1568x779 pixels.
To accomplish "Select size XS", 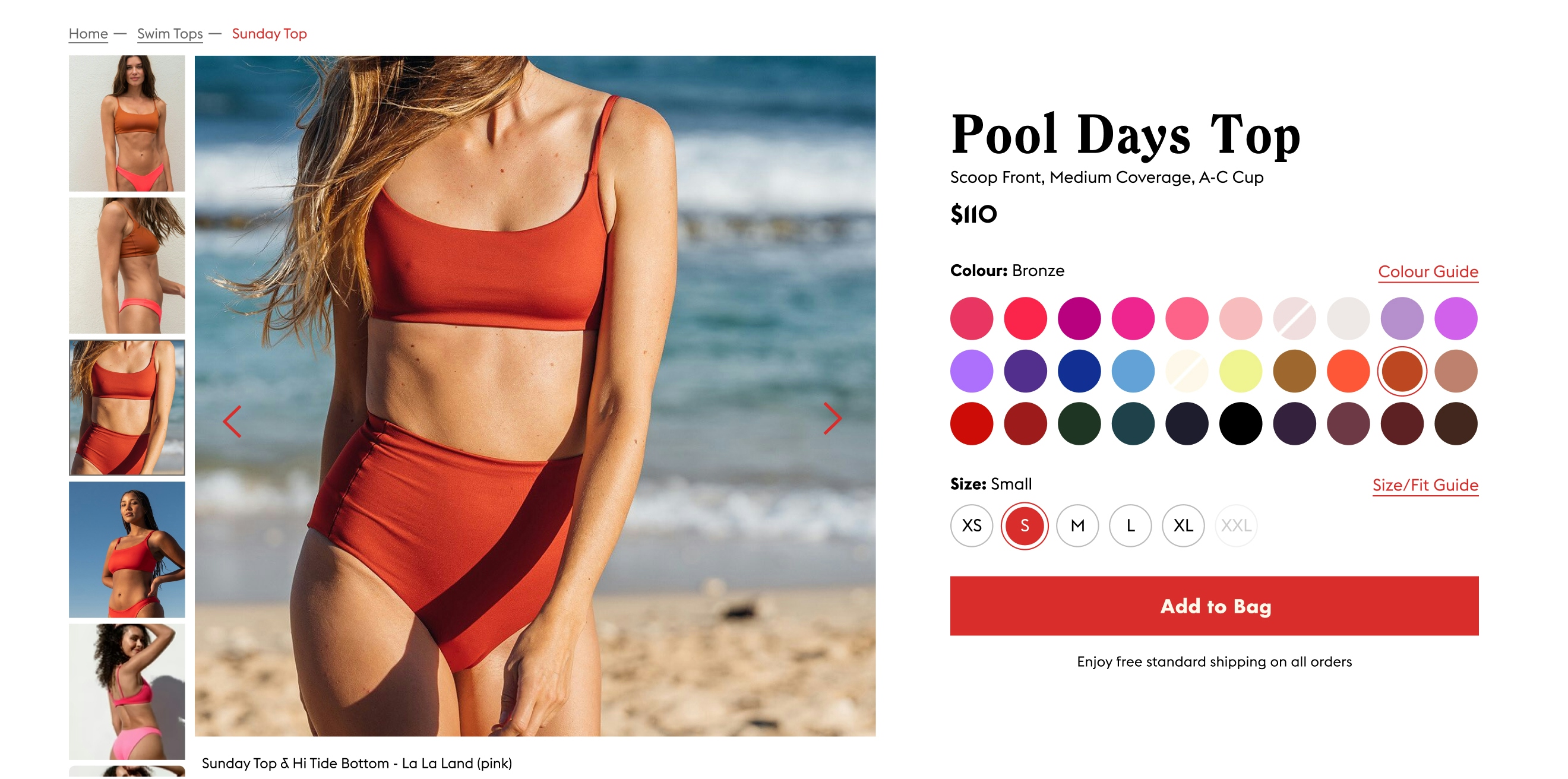I will (972, 526).
